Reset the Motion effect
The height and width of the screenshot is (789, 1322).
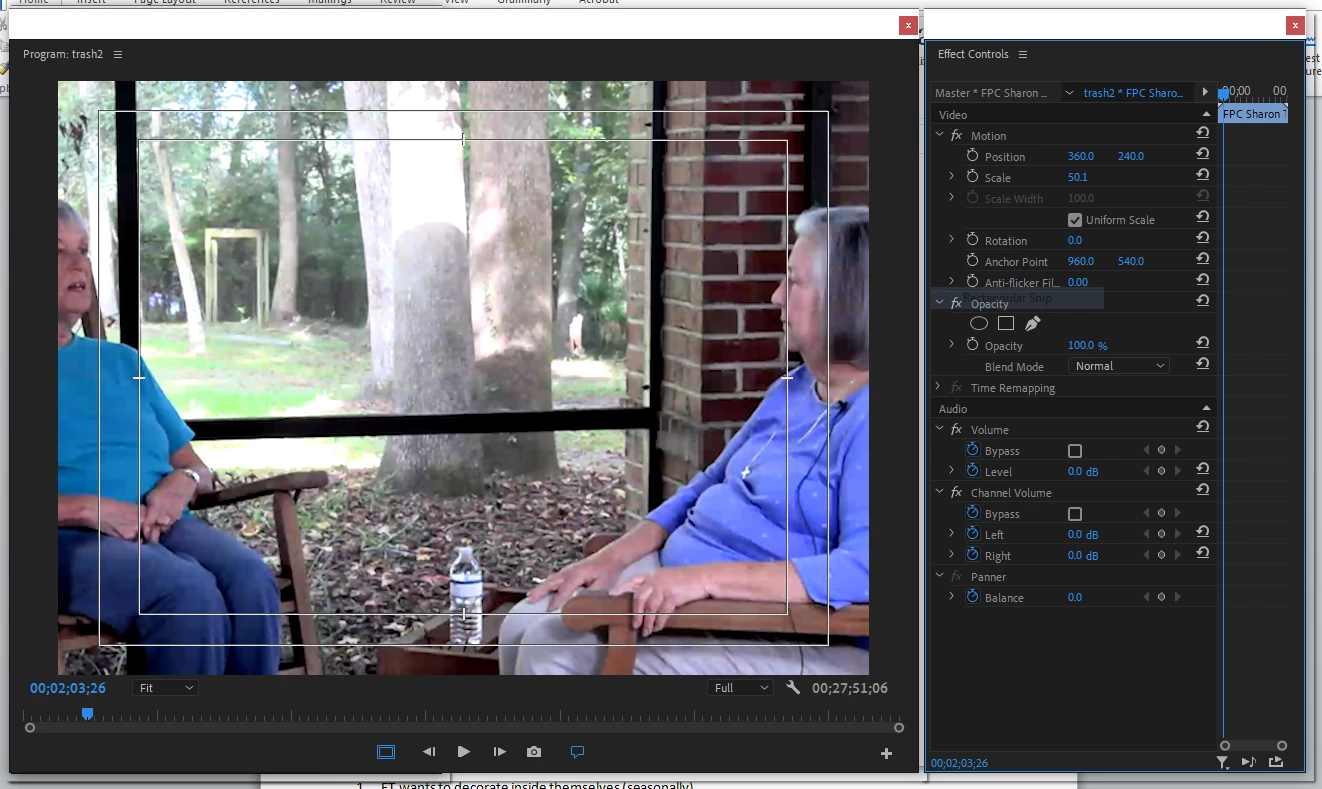1203,133
